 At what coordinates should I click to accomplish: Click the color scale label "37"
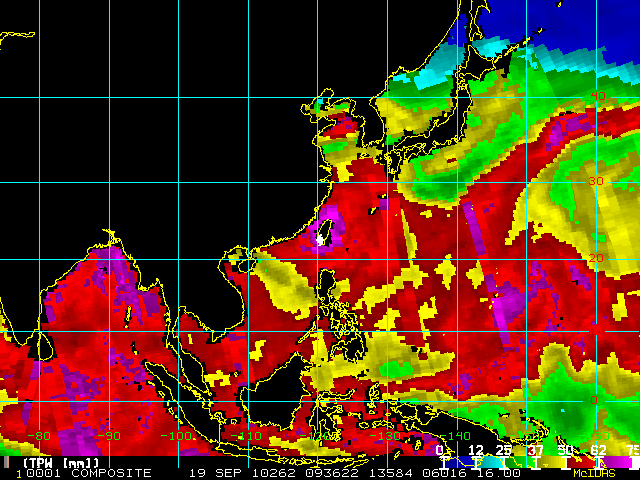[x=535, y=450]
